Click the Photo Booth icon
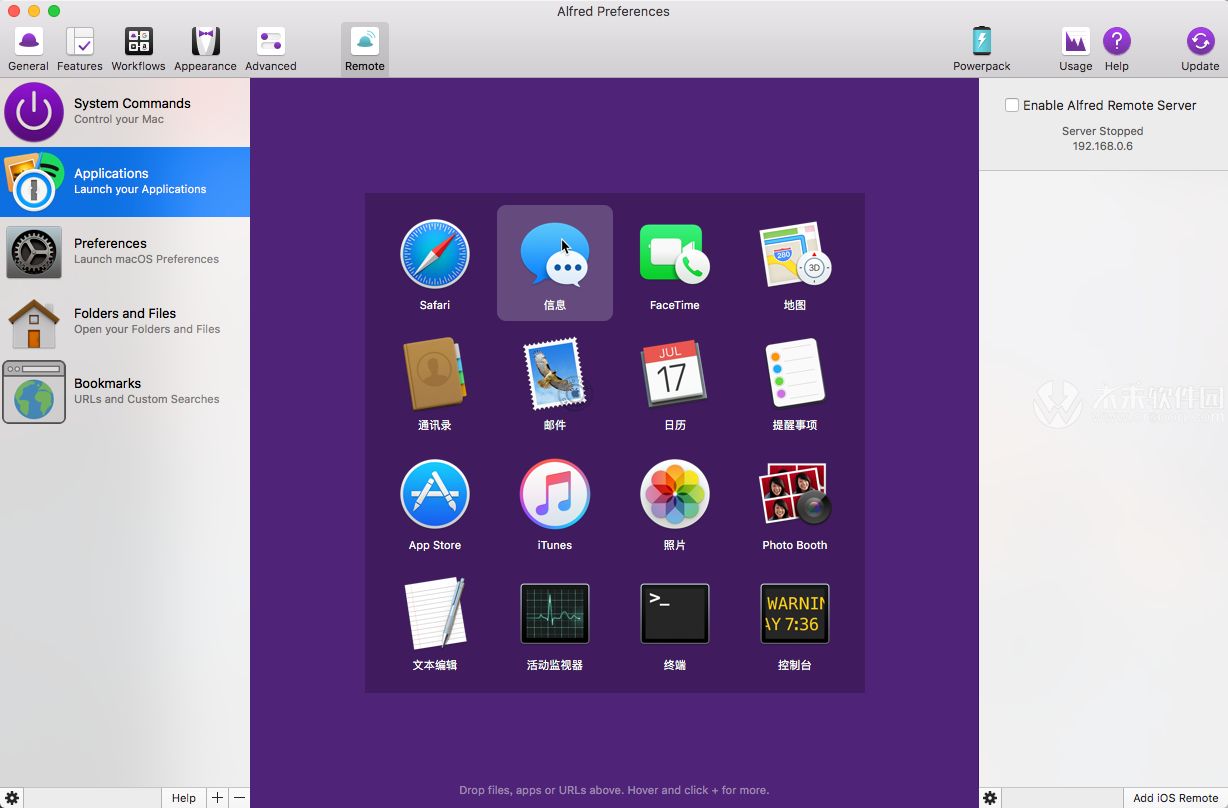Image resolution: width=1228 pixels, height=808 pixels. click(x=795, y=494)
